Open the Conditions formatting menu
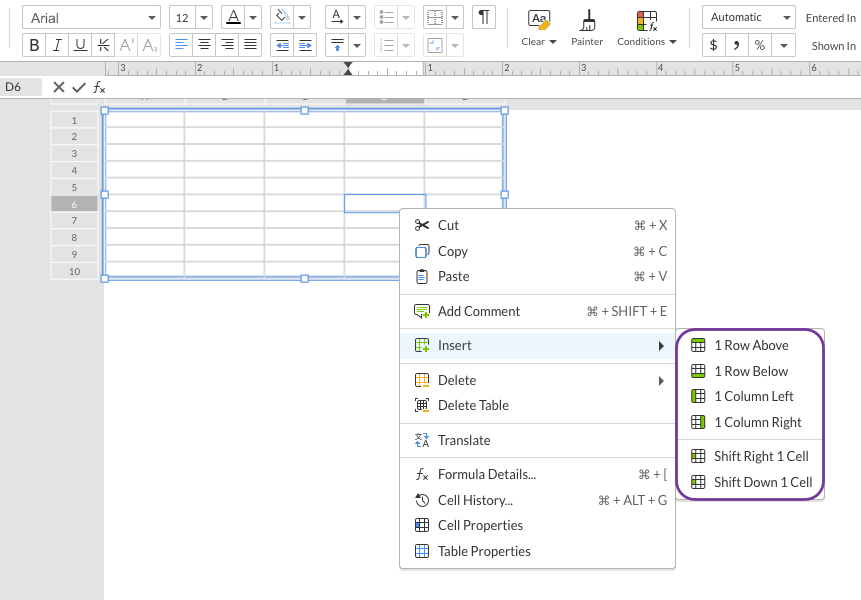Screen dimensions: 861x600 (x=646, y=28)
